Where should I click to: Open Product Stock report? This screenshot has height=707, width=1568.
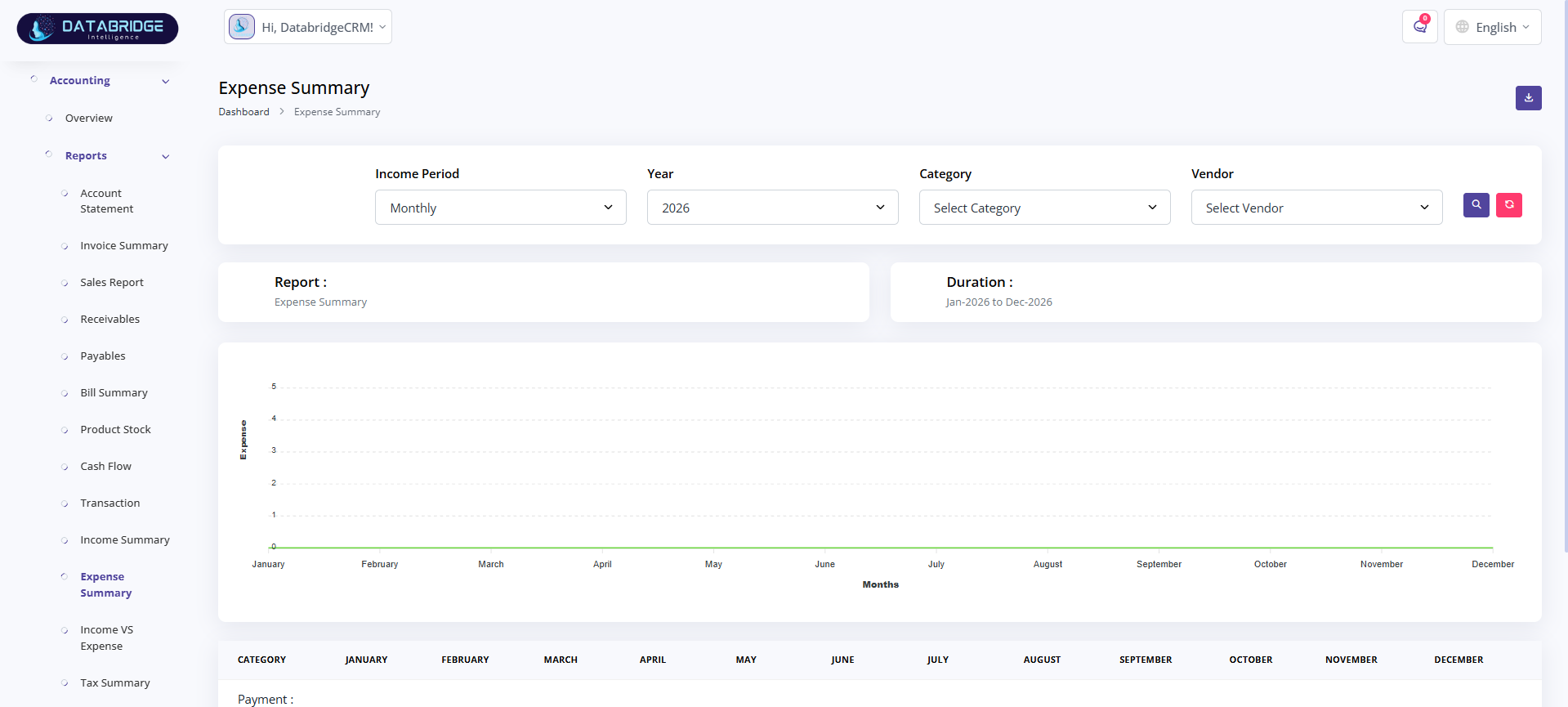click(x=115, y=430)
